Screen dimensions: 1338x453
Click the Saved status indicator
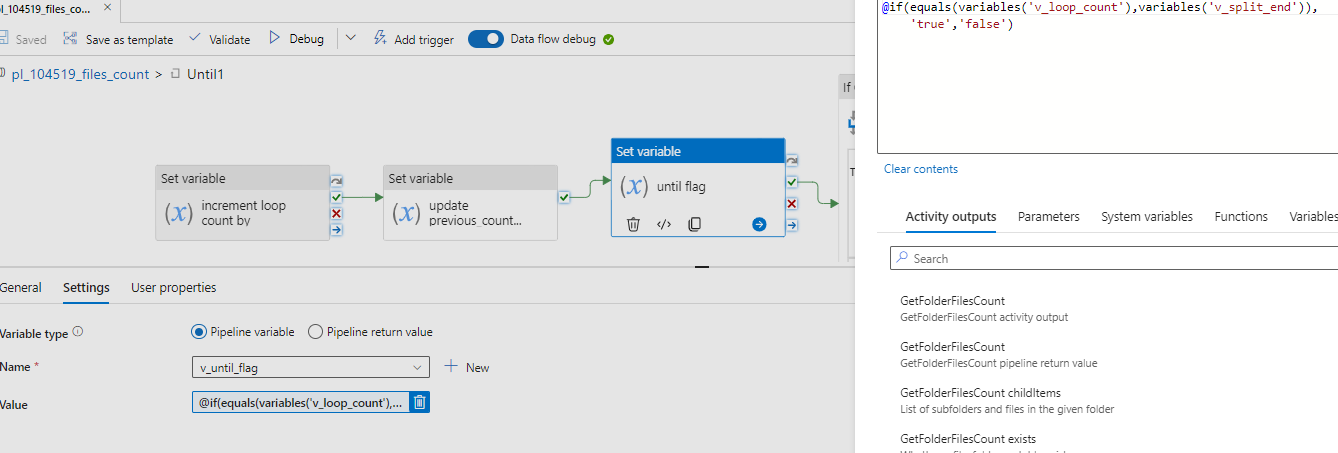click(22, 40)
